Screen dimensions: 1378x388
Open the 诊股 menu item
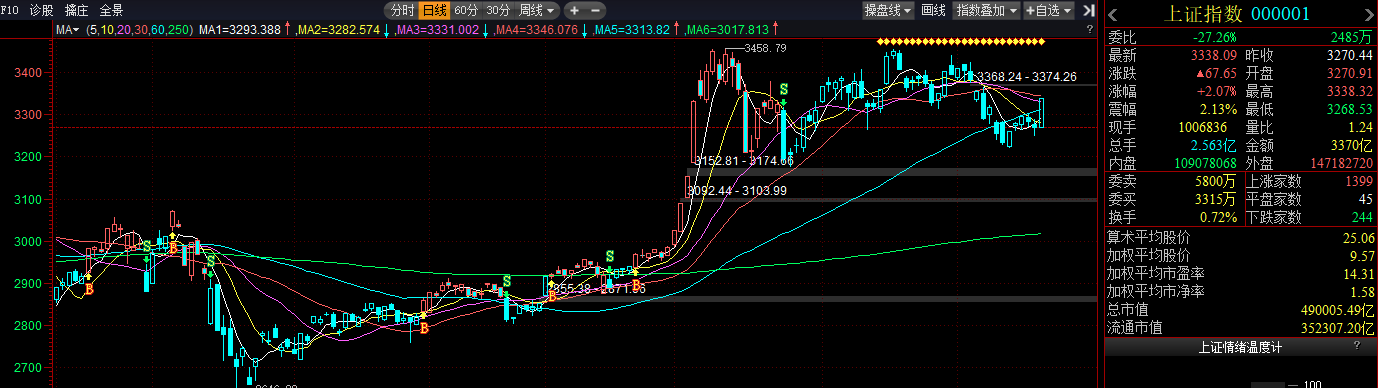click(41, 10)
